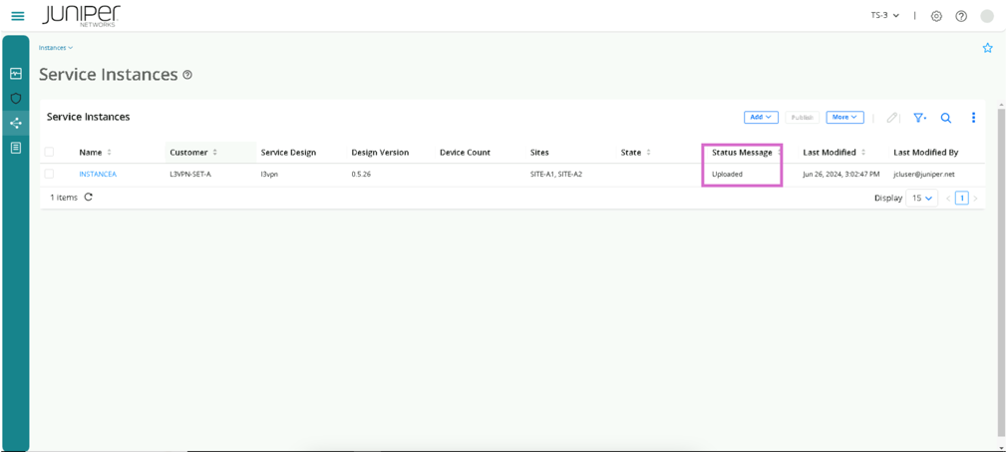Click the Uploaded status message cell

coord(727,174)
